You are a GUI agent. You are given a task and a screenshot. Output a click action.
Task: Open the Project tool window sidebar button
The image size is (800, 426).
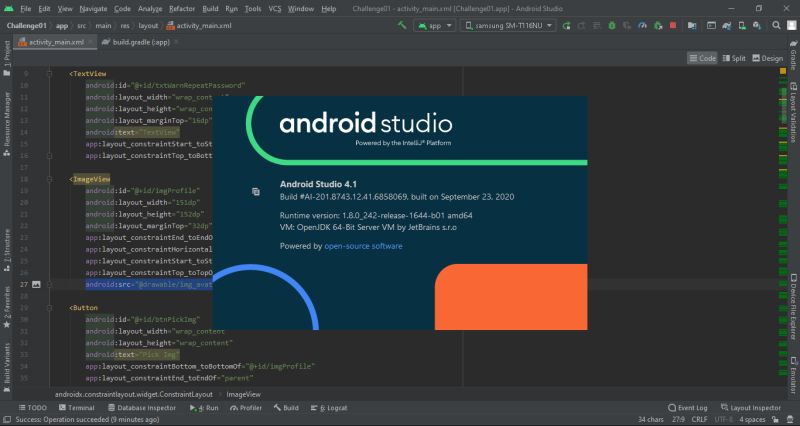[7, 58]
